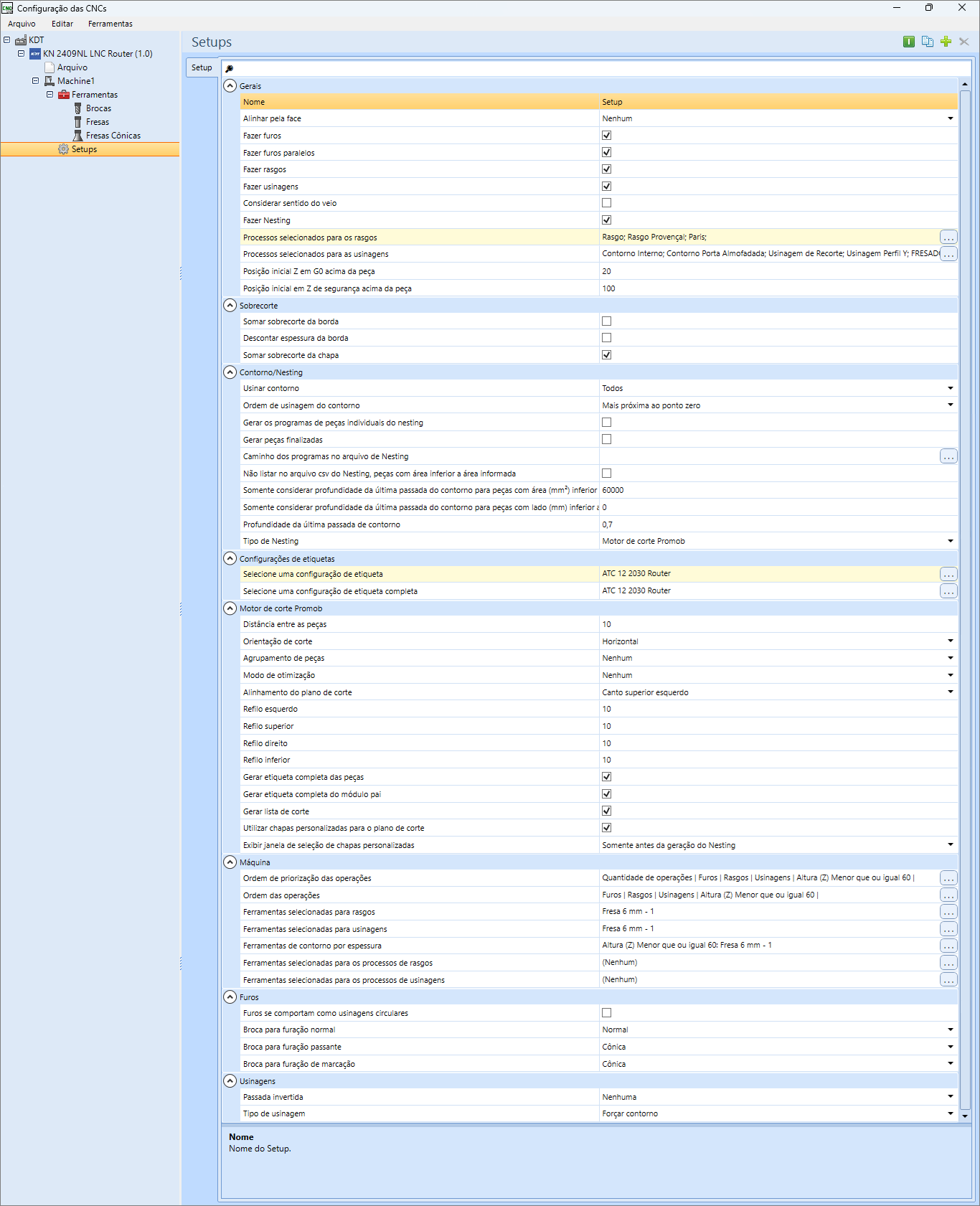Open ellipsis for Ordem das operações
The width and height of the screenshot is (980, 1206).
pos(948,895)
